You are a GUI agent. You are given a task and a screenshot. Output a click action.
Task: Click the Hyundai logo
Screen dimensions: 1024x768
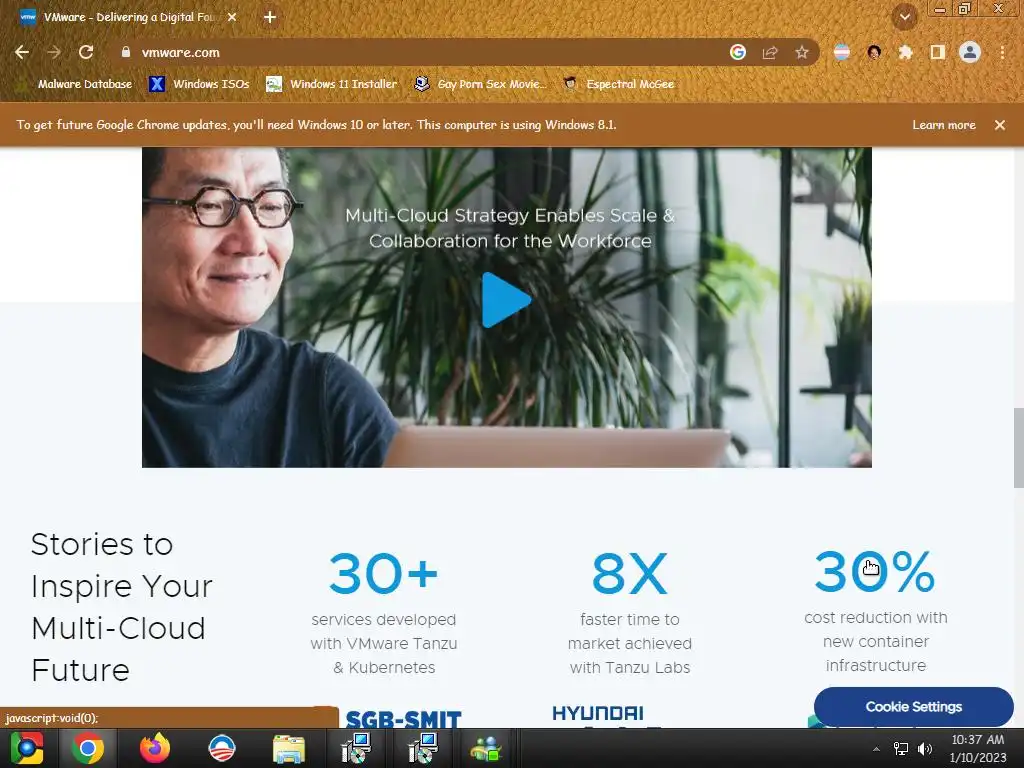click(598, 713)
